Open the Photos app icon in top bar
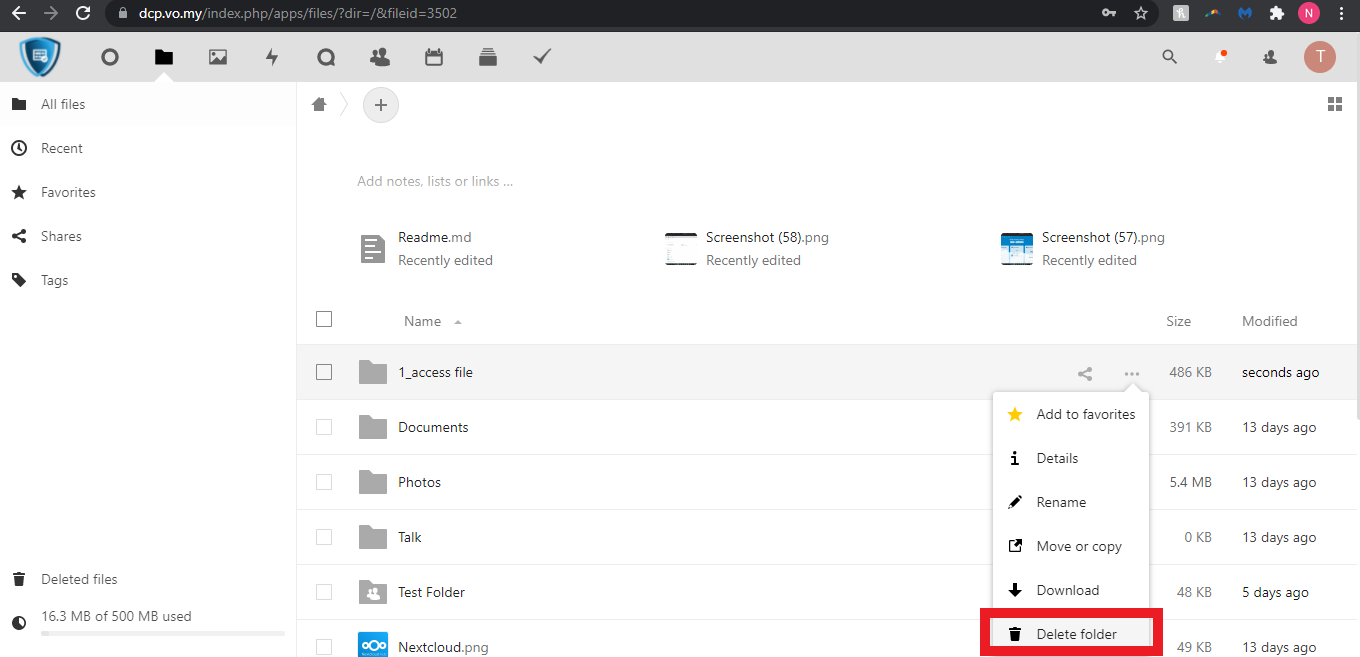 click(218, 57)
